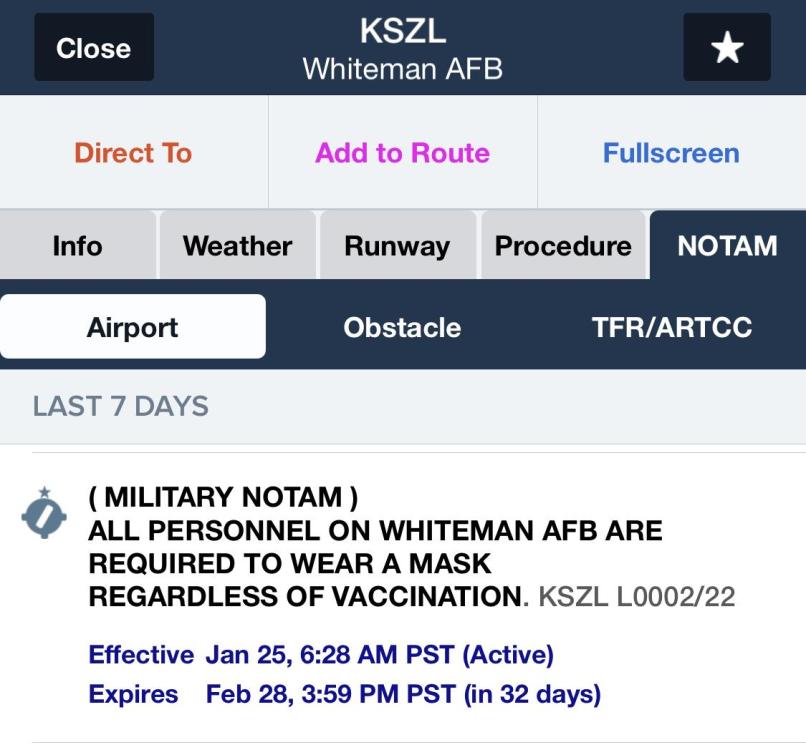Tap the Effective Jan 25 time line

pyautogui.click(x=321, y=655)
